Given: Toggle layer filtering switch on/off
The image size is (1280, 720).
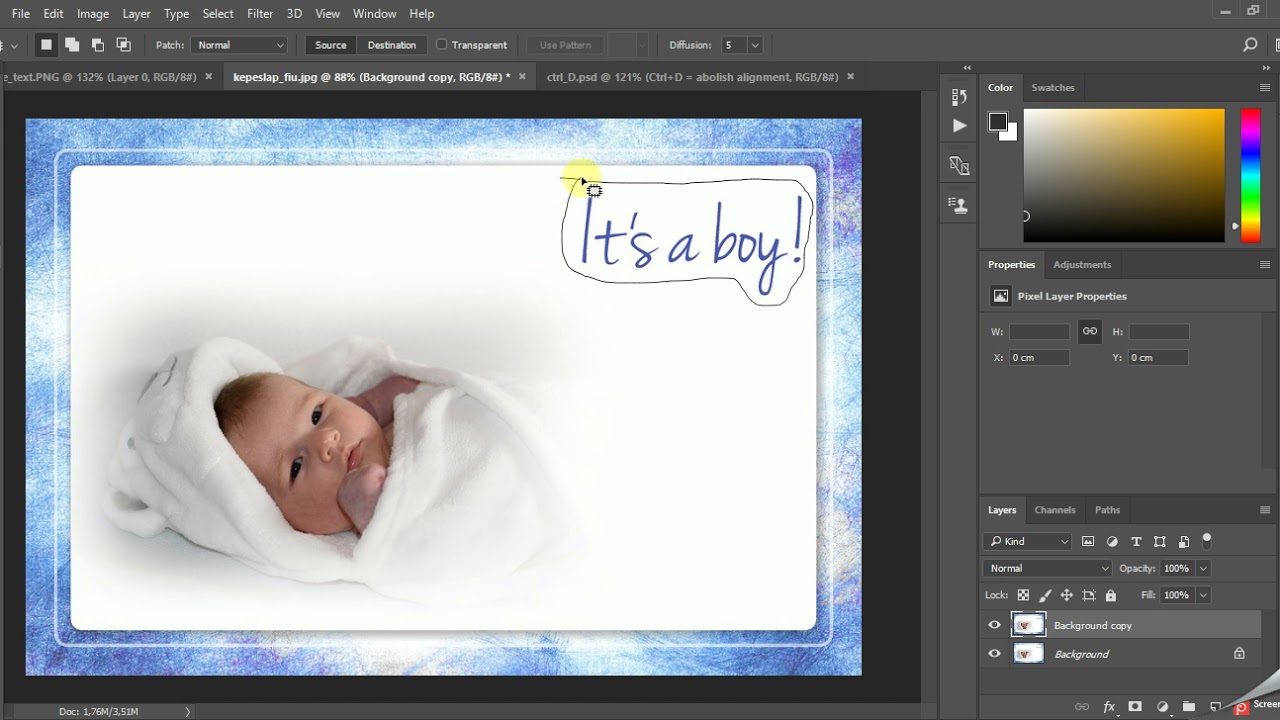Looking at the screenshot, I should (1207, 540).
